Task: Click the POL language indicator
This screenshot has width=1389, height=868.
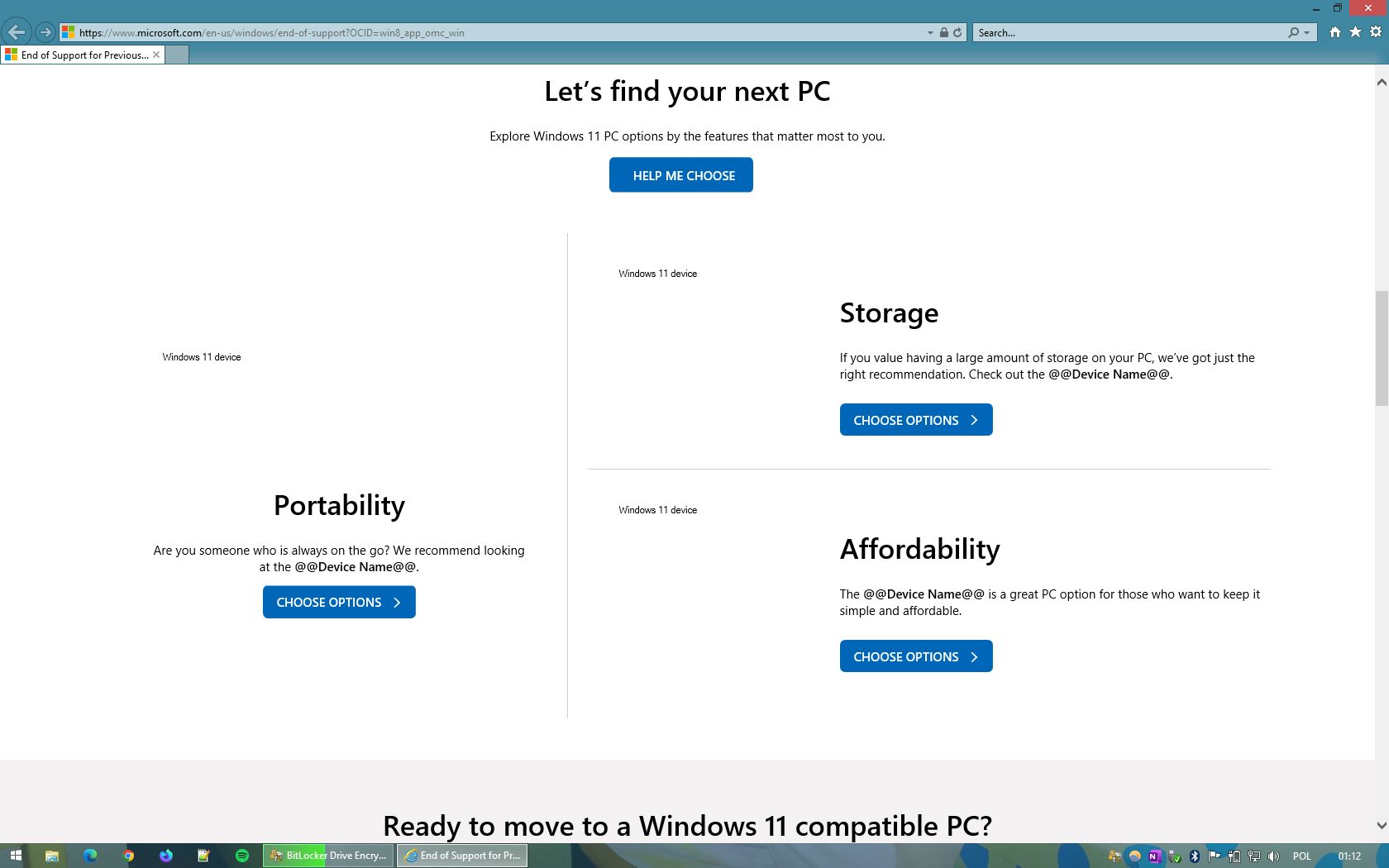Action: [x=1302, y=856]
